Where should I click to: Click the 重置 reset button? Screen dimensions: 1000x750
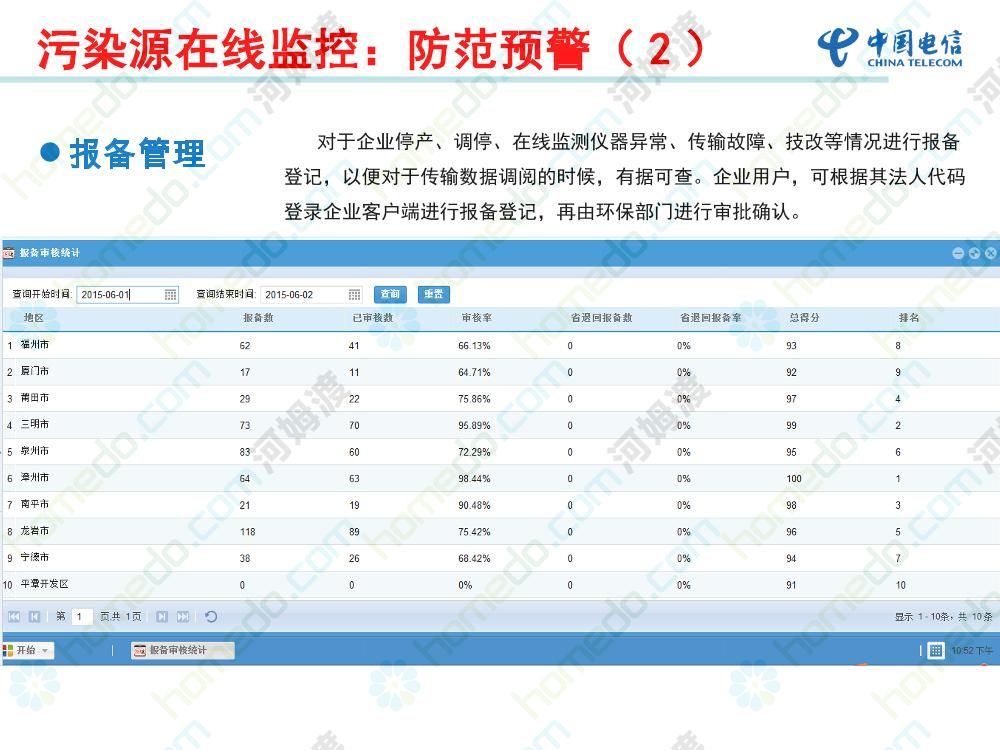coord(433,294)
